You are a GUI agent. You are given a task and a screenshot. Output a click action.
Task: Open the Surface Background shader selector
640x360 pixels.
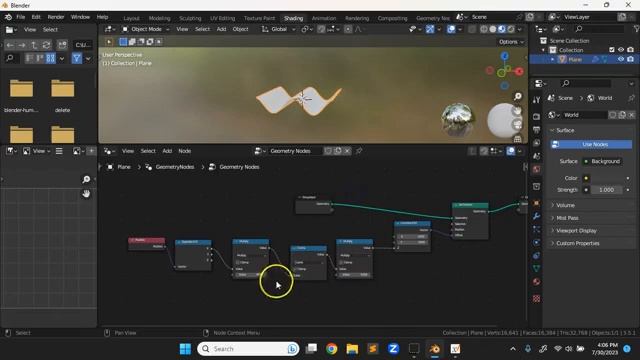(602, 161)
